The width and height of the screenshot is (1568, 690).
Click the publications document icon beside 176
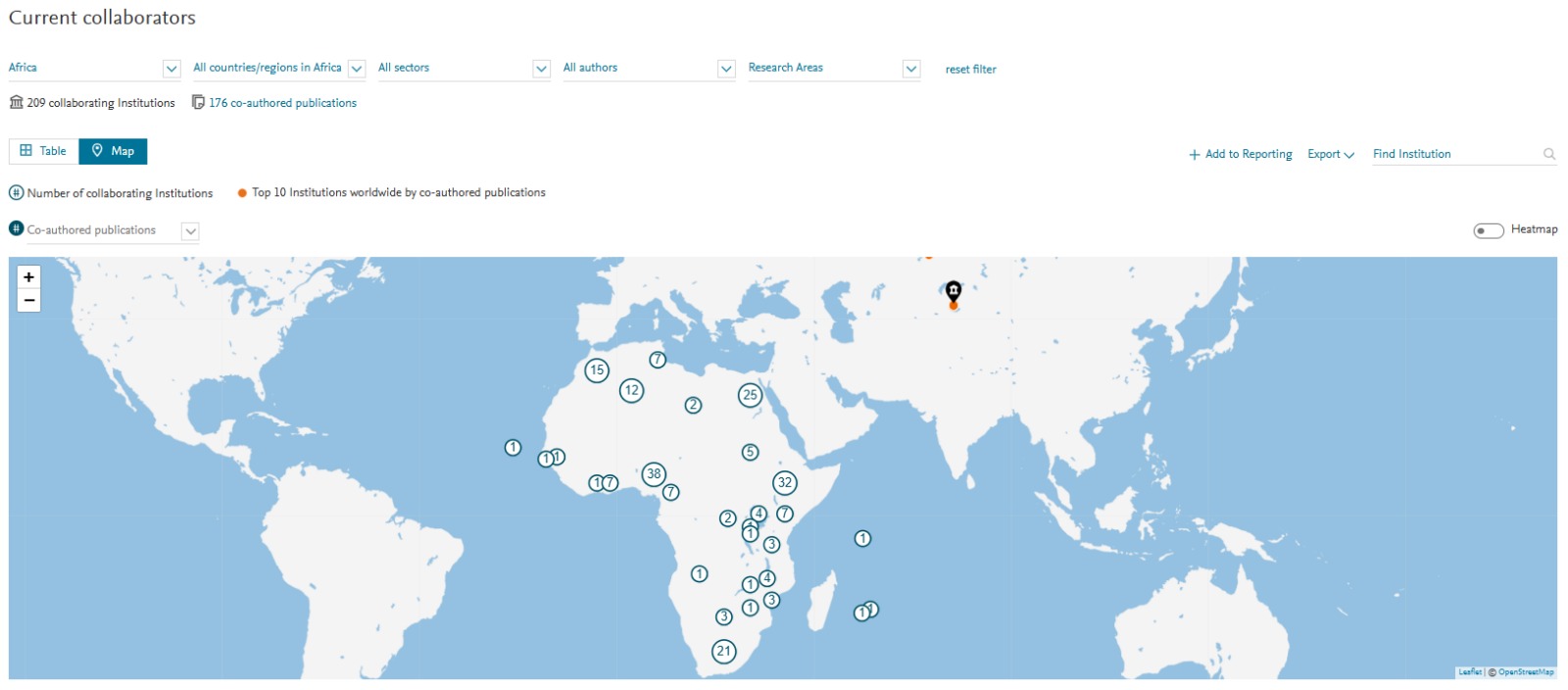click(198, 102)
